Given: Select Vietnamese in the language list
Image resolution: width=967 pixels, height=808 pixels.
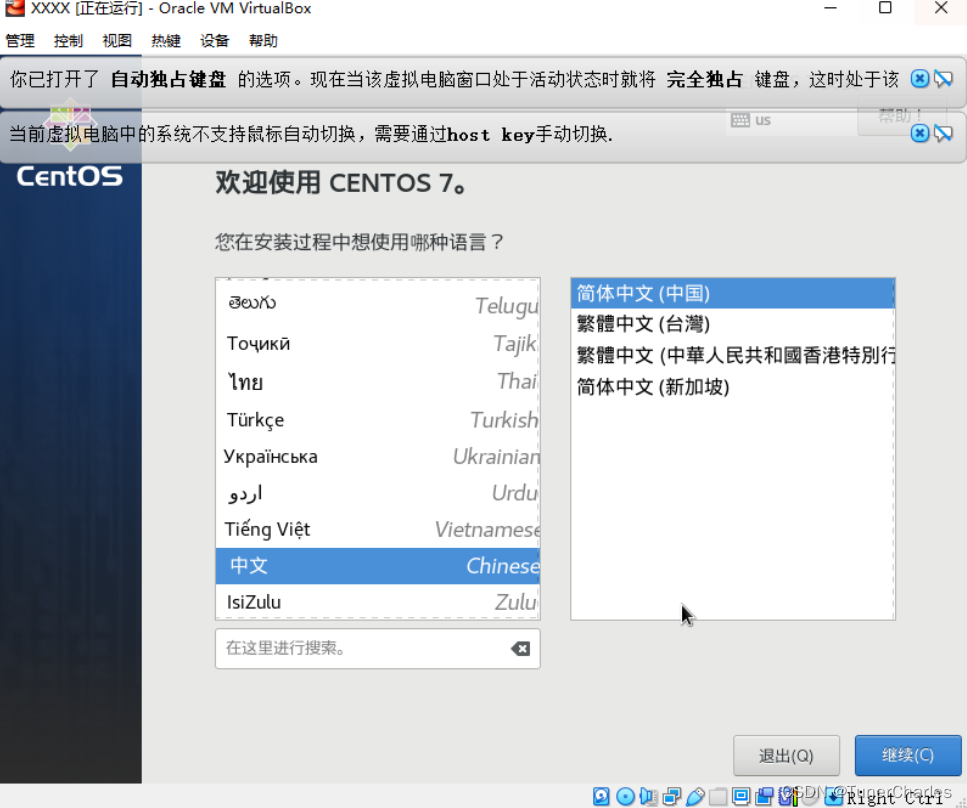Looking at the screenshot, I should (x=377, y=529).
